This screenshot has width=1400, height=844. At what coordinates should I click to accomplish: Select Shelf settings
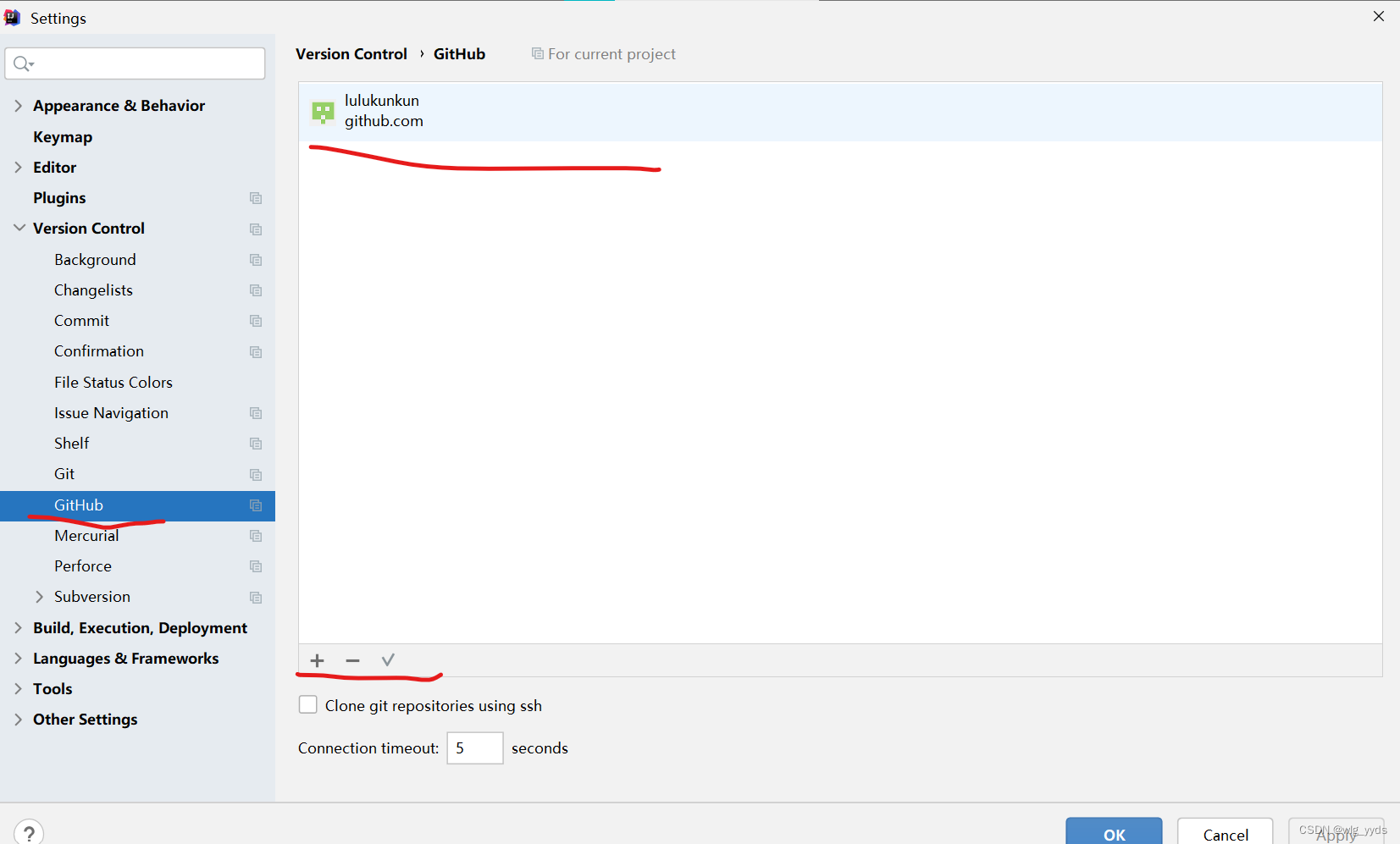coord(71,444)
